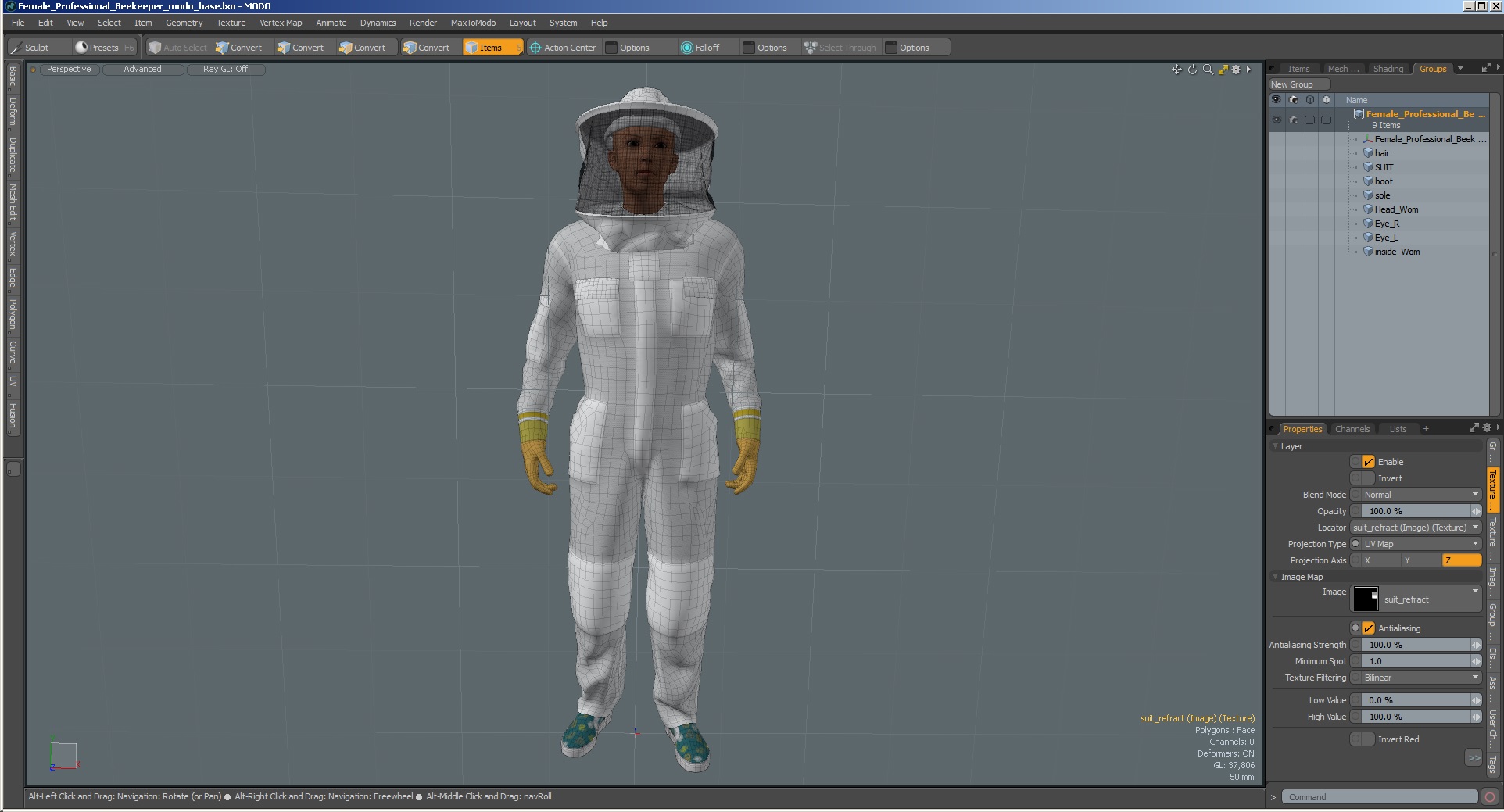This screenshot has height=812, width=1504.
Task: Open the Perspective view dropdown
Action: click(69, 70)
